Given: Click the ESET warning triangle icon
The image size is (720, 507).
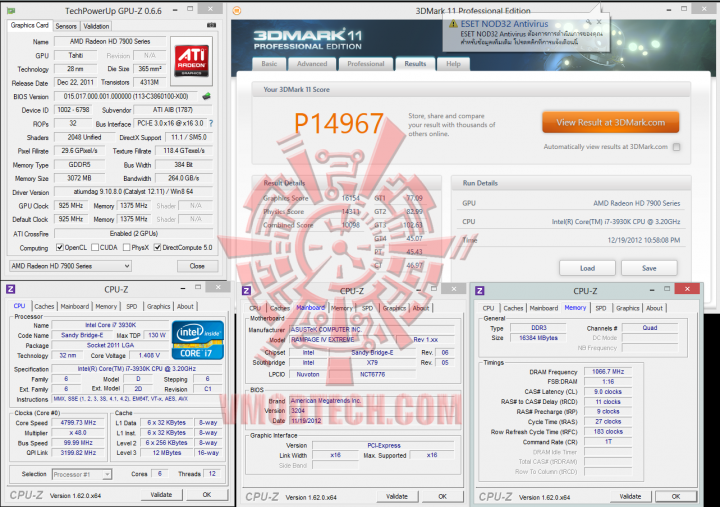Looking at the screenshot, I should (453, 23).
